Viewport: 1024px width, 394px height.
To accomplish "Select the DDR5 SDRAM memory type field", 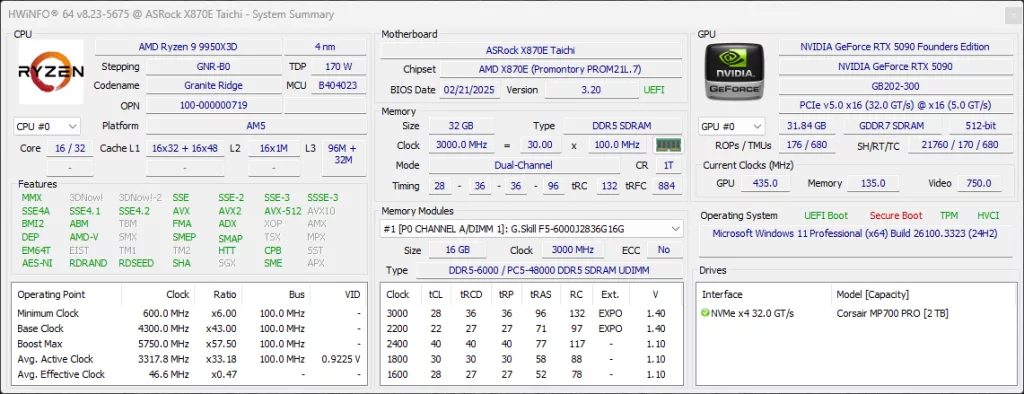I will tap(622, 126).
